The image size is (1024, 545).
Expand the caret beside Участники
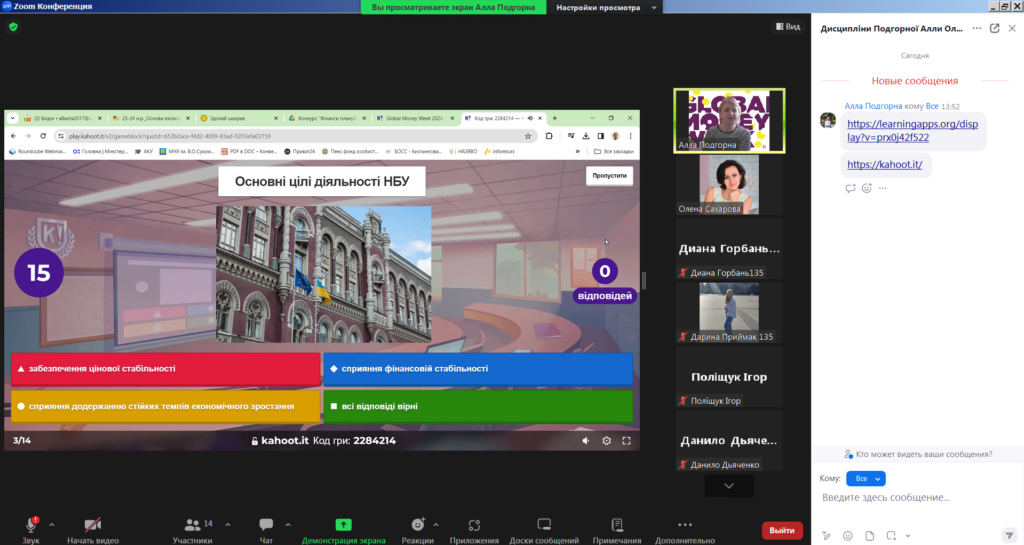click(227, 525)
